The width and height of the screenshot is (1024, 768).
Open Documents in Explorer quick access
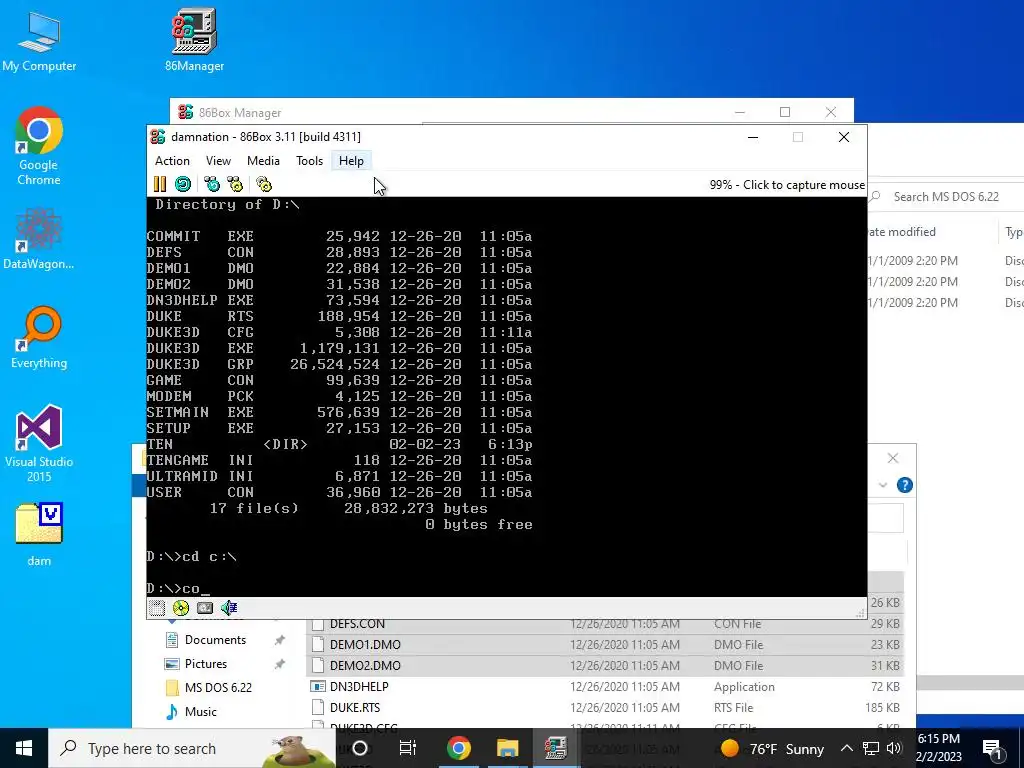(215, 640)
